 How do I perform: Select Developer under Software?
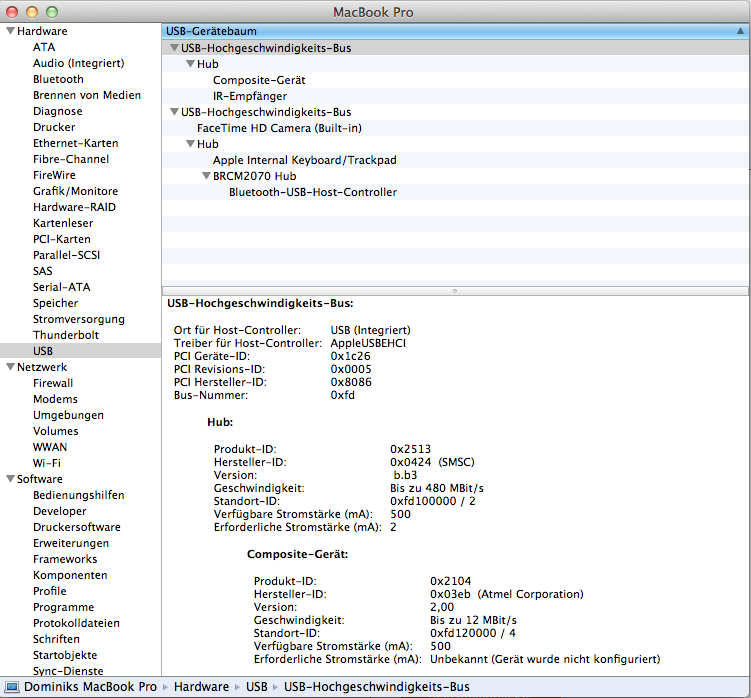tap(60, 511)
